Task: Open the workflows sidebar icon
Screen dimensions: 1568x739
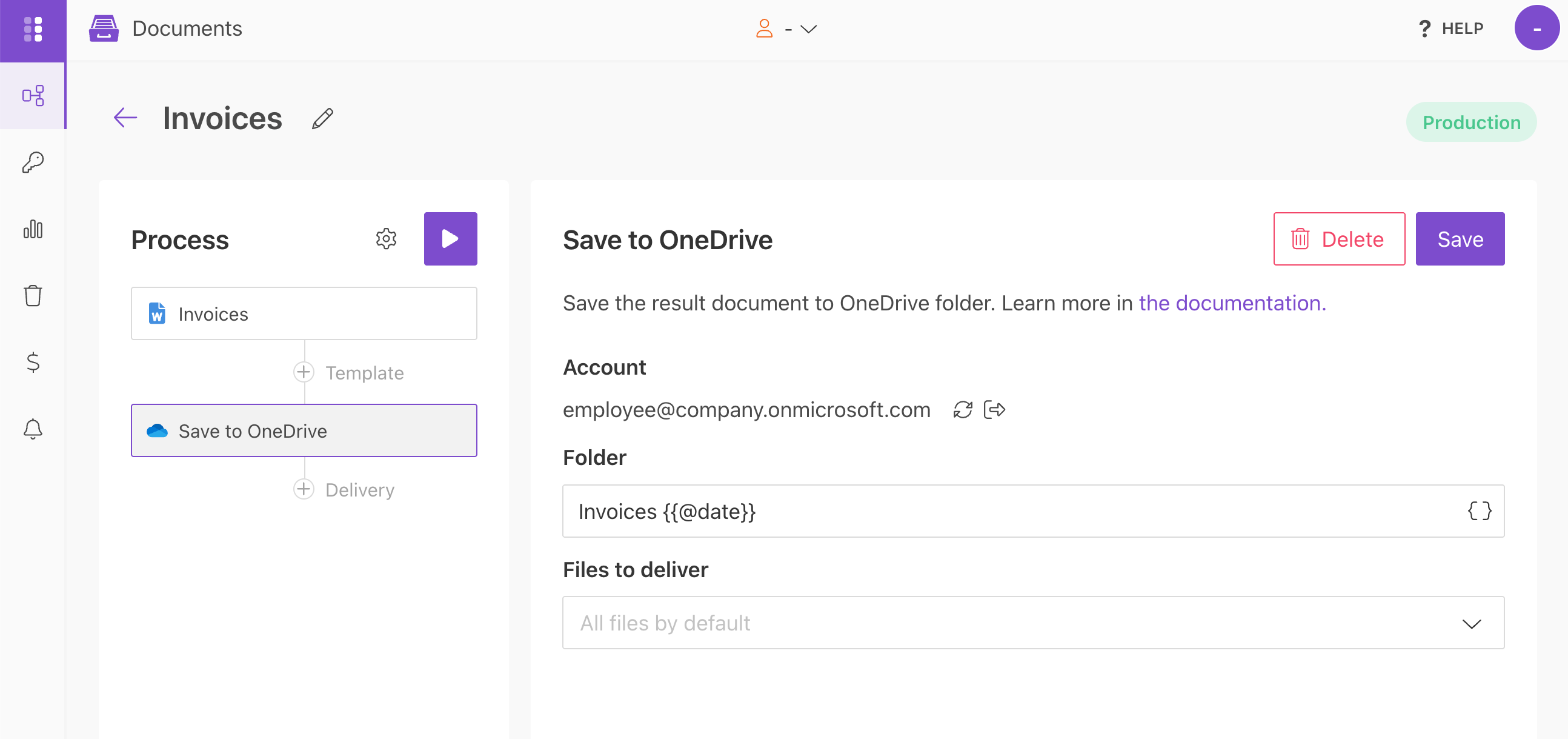Action: pyautogui.click(x=33, y=96)
